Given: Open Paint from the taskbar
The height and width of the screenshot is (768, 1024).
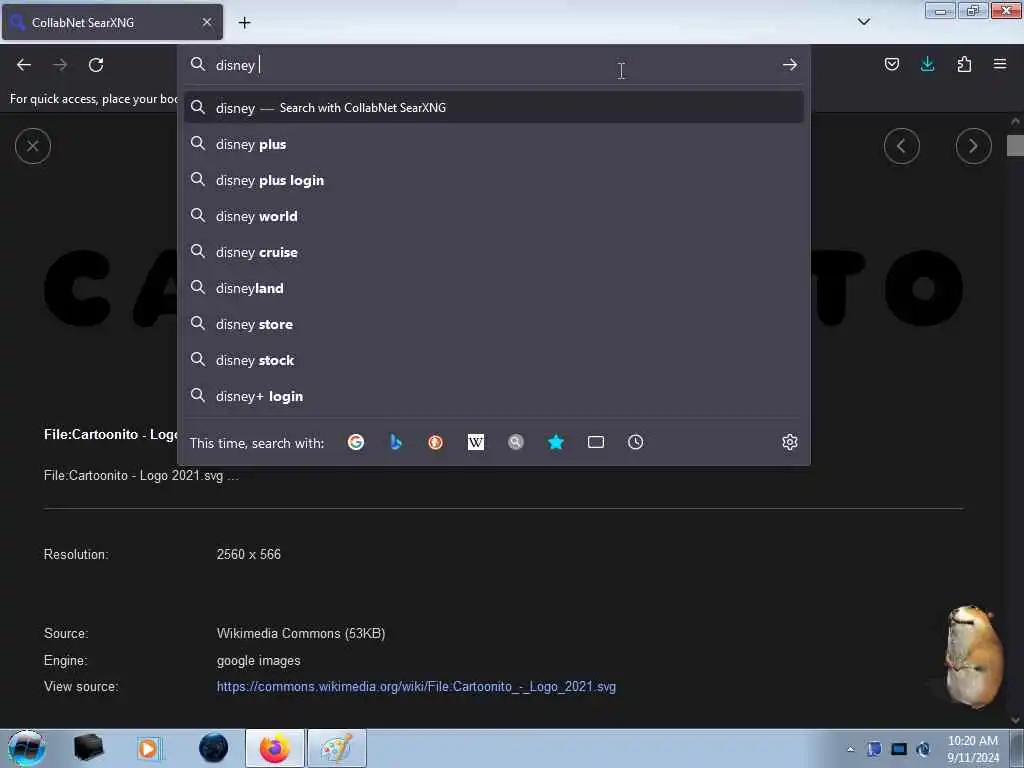Looking at the screenshot, I should tap(336, 748).
